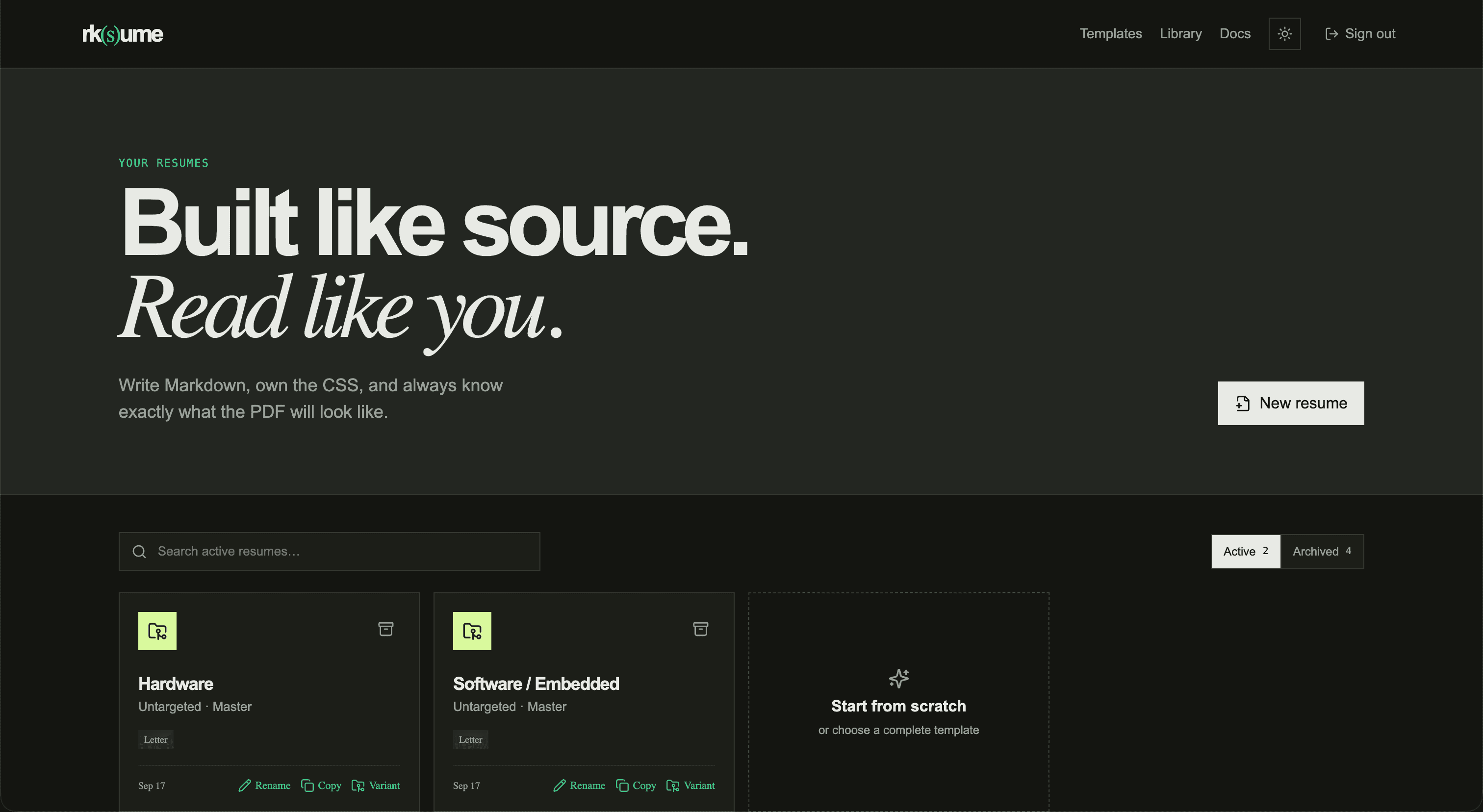Click the YOUR RESUMES heading label

[x=163, y=163]
